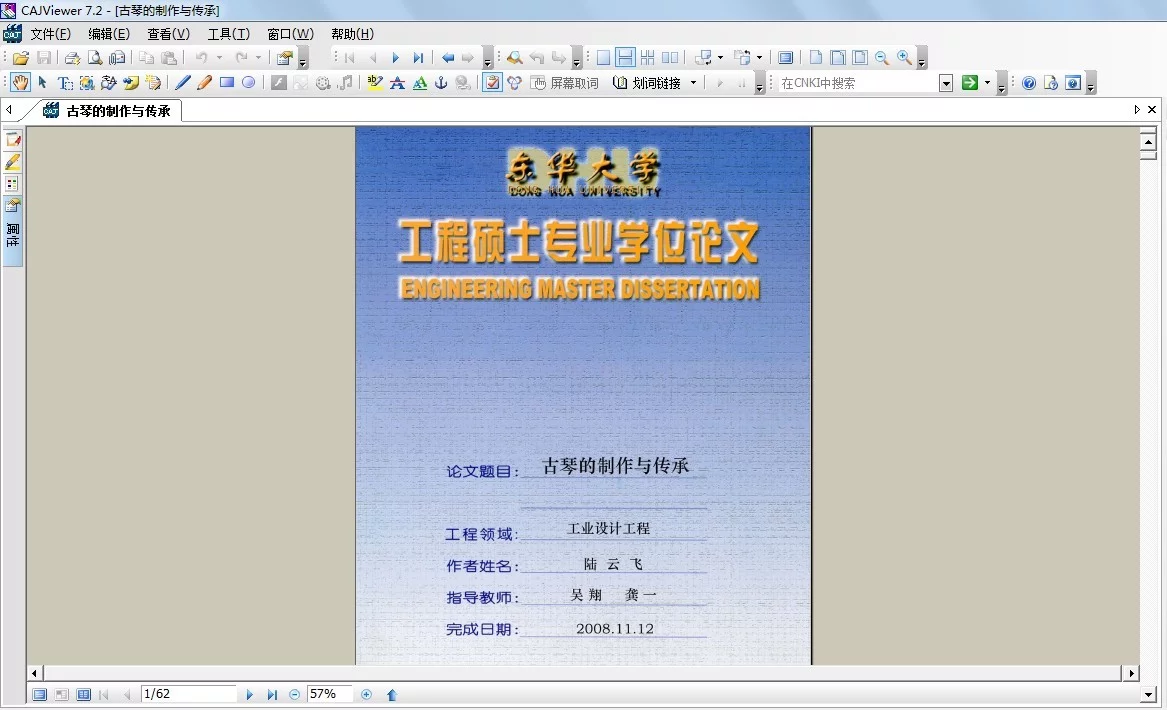Jump to last page via top toolbar
The width and height of the screenshot is (1167, 710).
pos(418,58)
